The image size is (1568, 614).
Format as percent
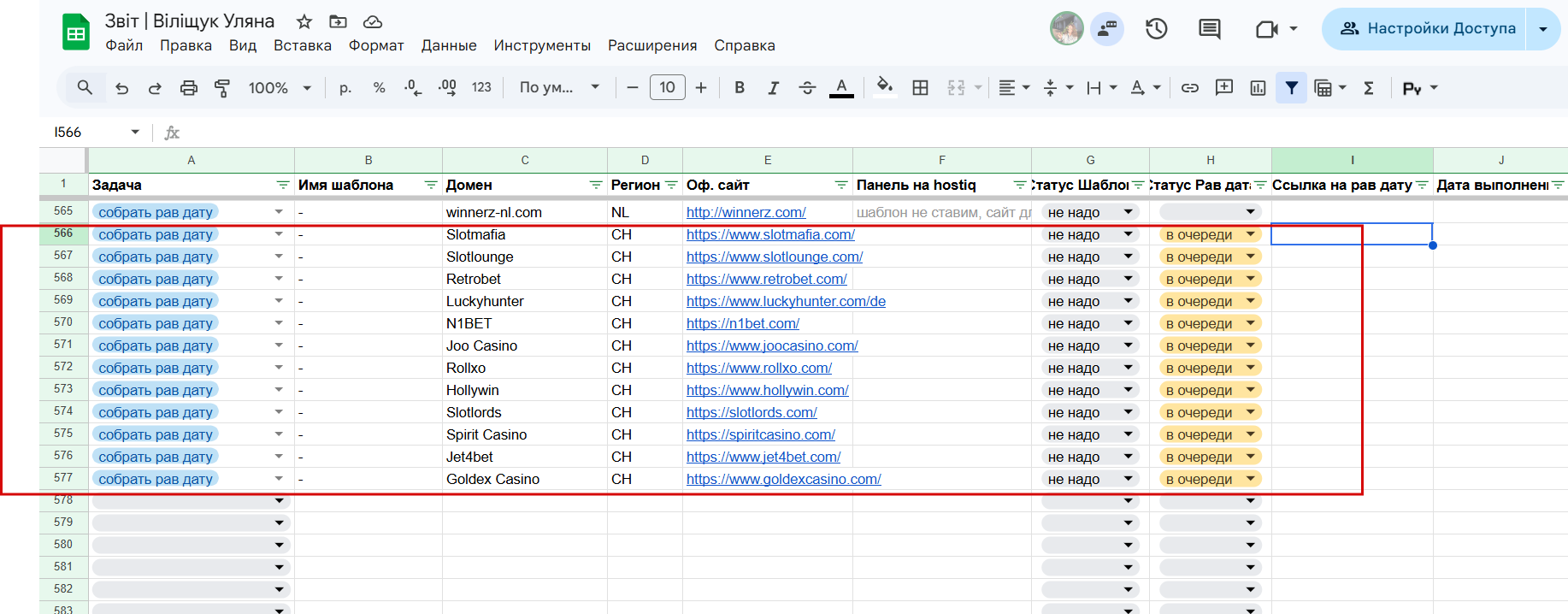tap(380, 87)
